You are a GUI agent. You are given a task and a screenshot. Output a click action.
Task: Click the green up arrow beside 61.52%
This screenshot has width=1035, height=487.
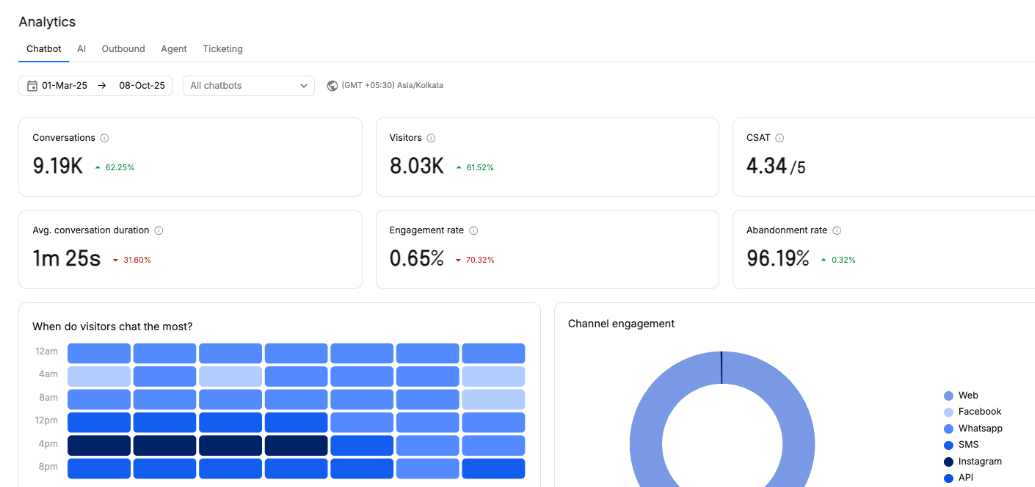click(459, 168)
